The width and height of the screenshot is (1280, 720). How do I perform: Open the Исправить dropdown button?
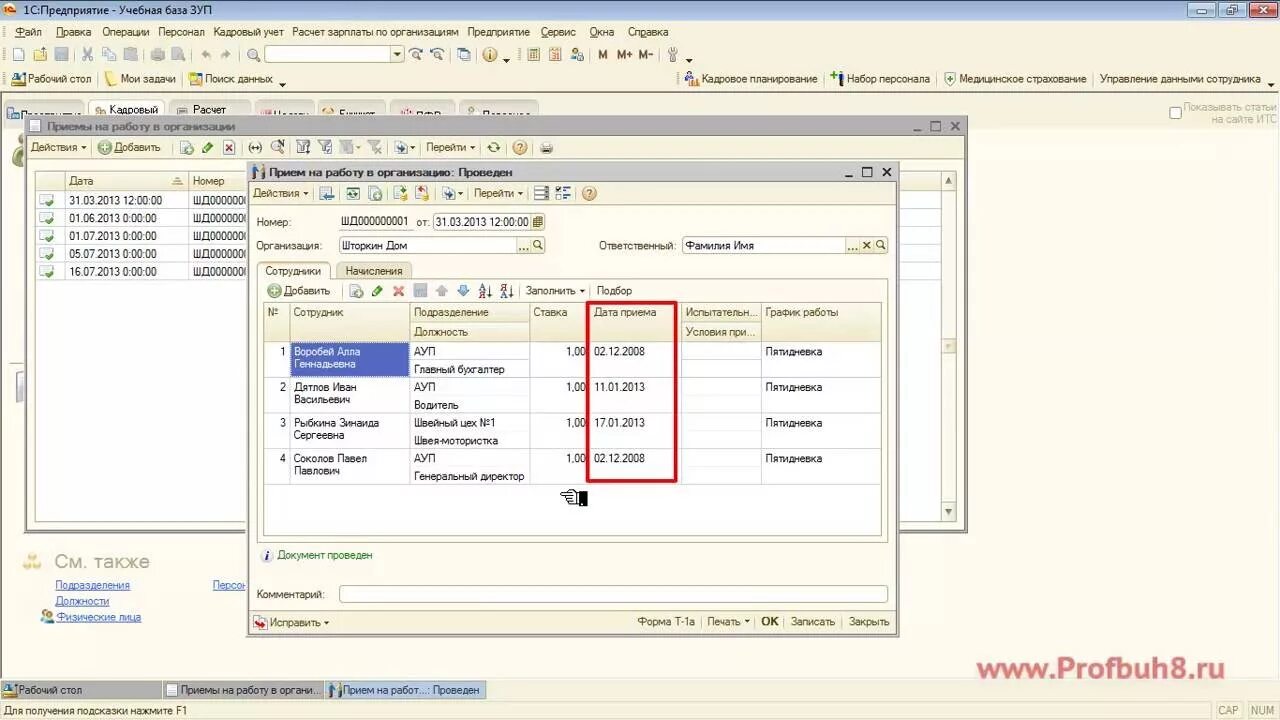coord(291,622)
